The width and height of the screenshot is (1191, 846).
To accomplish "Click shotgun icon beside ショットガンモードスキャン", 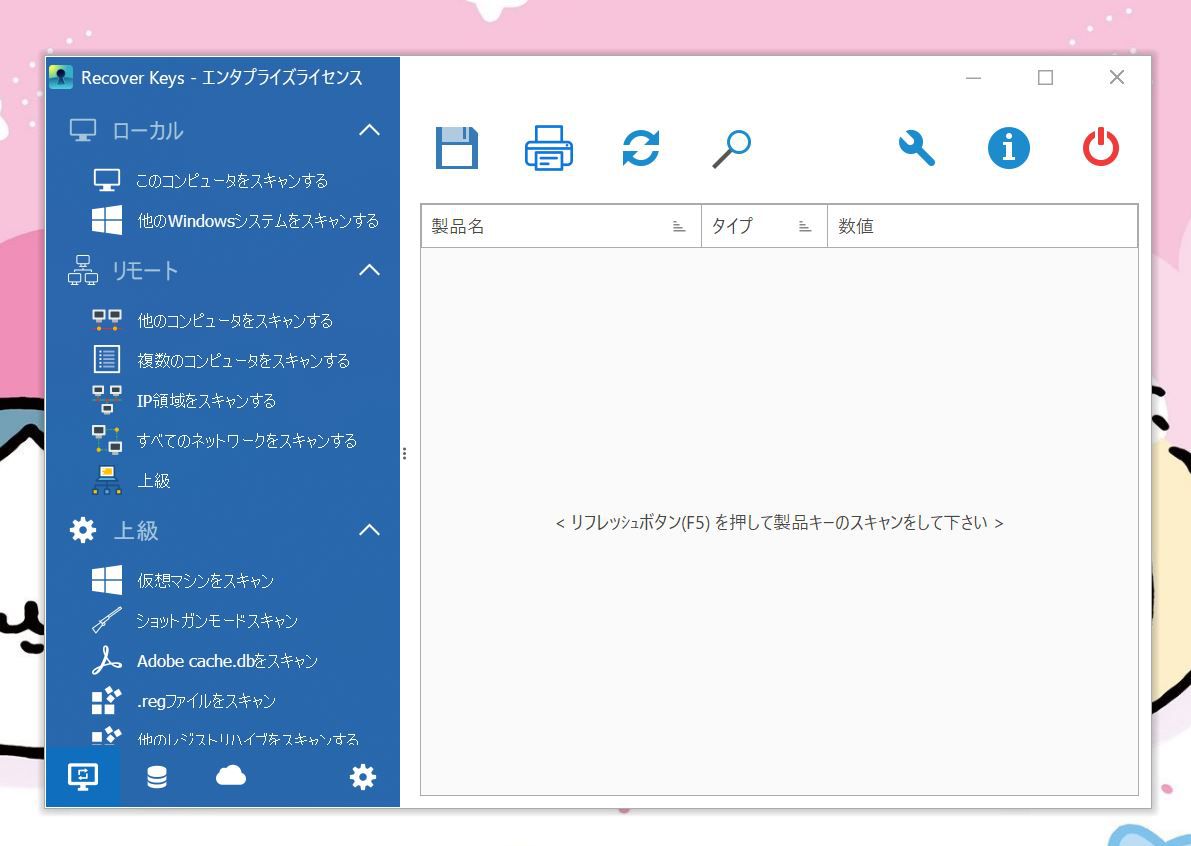I will [106, 620].
